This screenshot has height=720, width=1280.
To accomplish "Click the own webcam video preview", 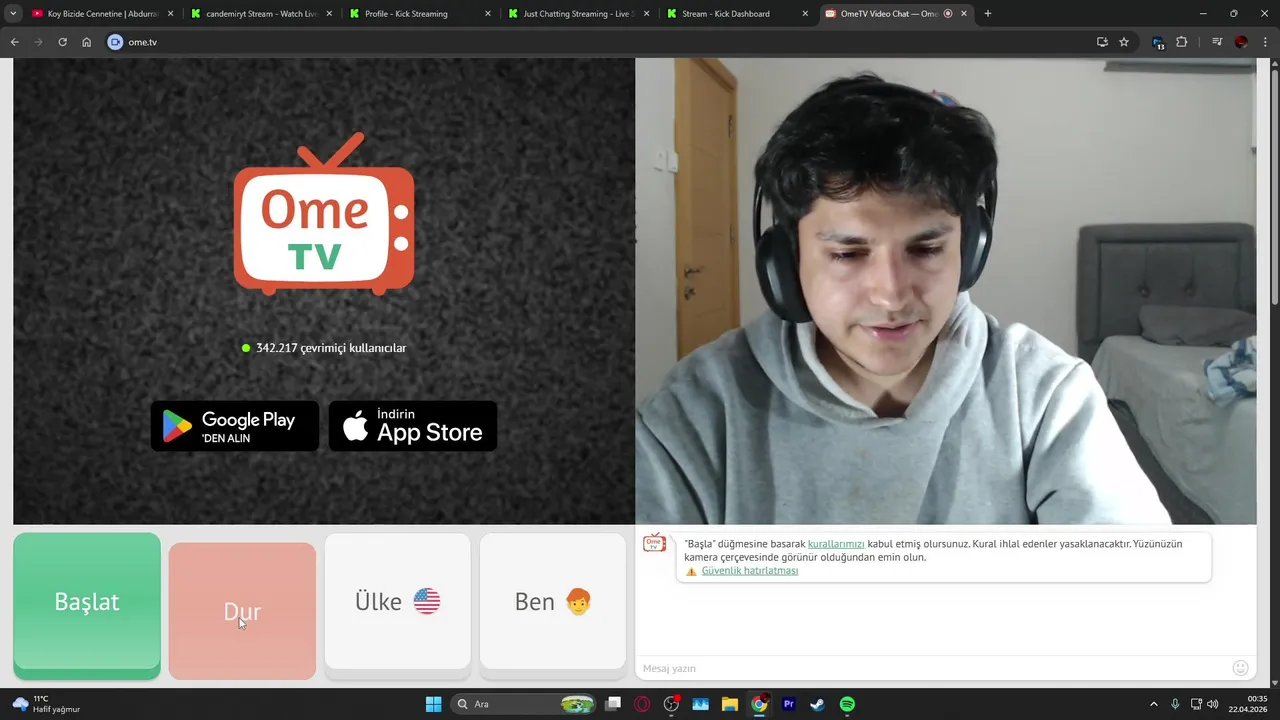I will point(945,291).
